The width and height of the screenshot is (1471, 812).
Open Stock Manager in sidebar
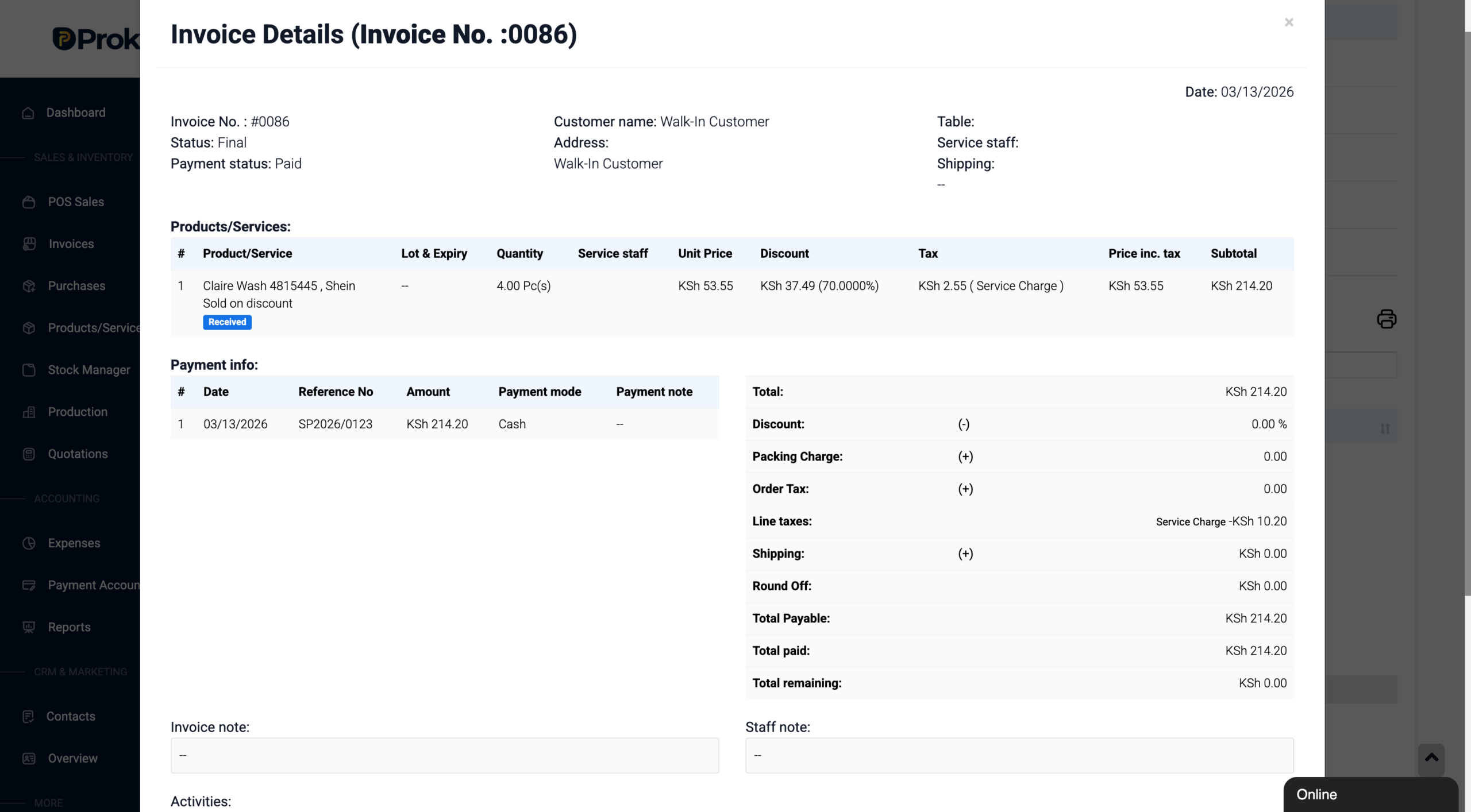point(89,370)
